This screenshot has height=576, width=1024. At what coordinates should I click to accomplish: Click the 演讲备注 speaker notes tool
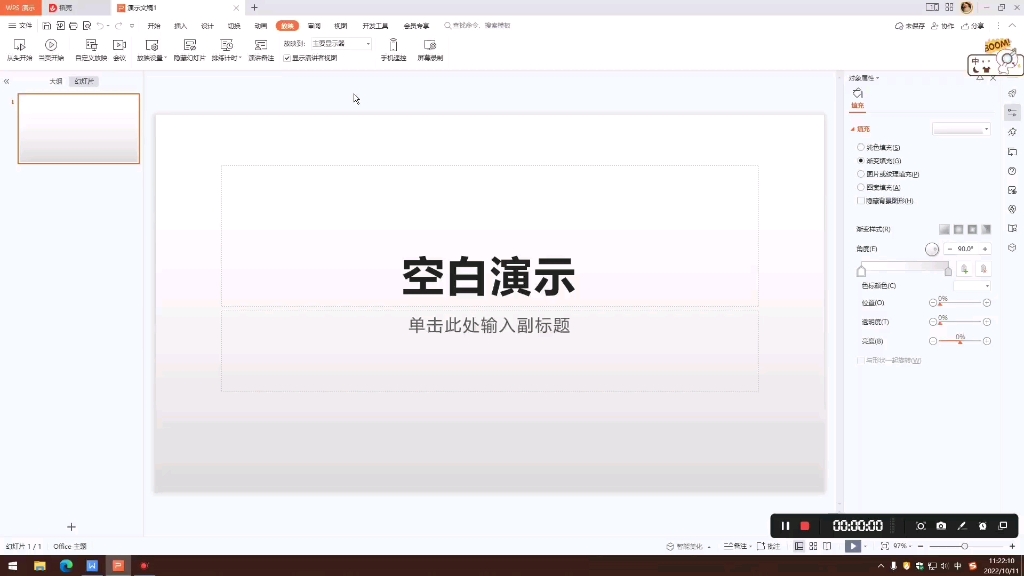pyautogui.click(x=261, y=44)
